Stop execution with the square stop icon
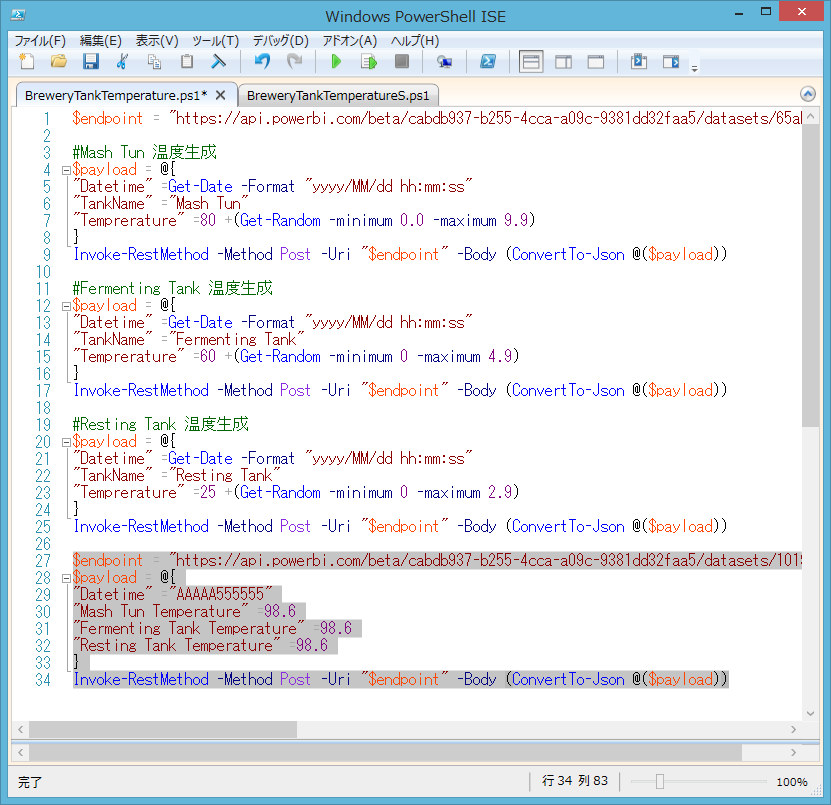The image size is (831, 805). point(402,61)
